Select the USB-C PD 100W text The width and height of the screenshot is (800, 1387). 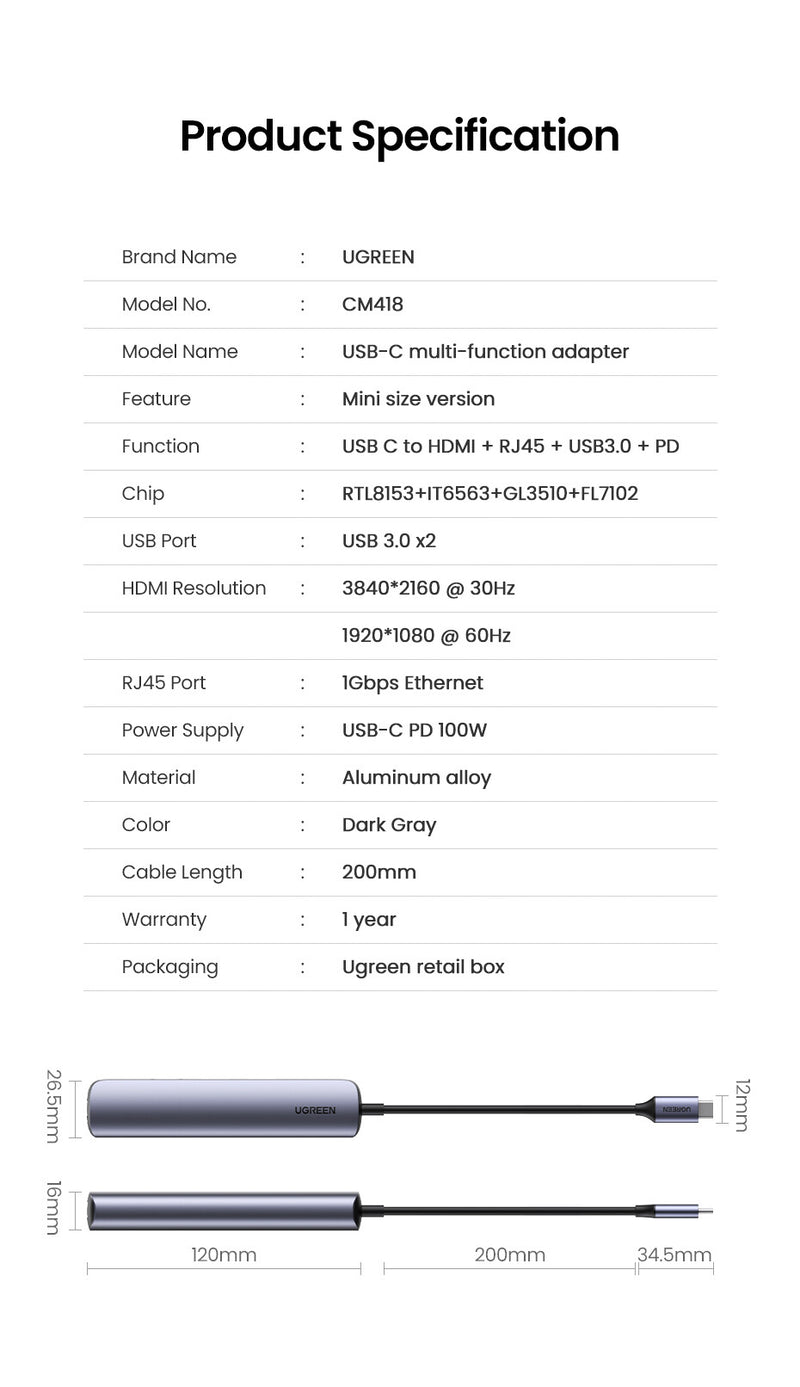click(414, 730)
